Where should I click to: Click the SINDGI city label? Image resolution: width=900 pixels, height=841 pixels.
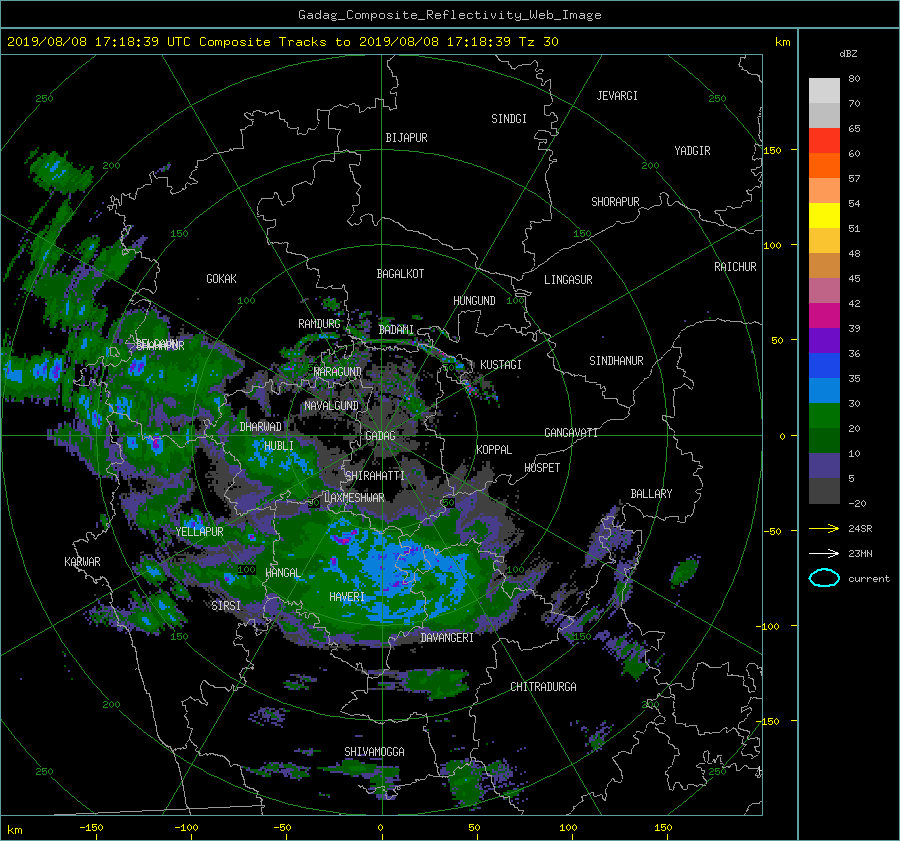pyautogui.click(x=509, y=119)
